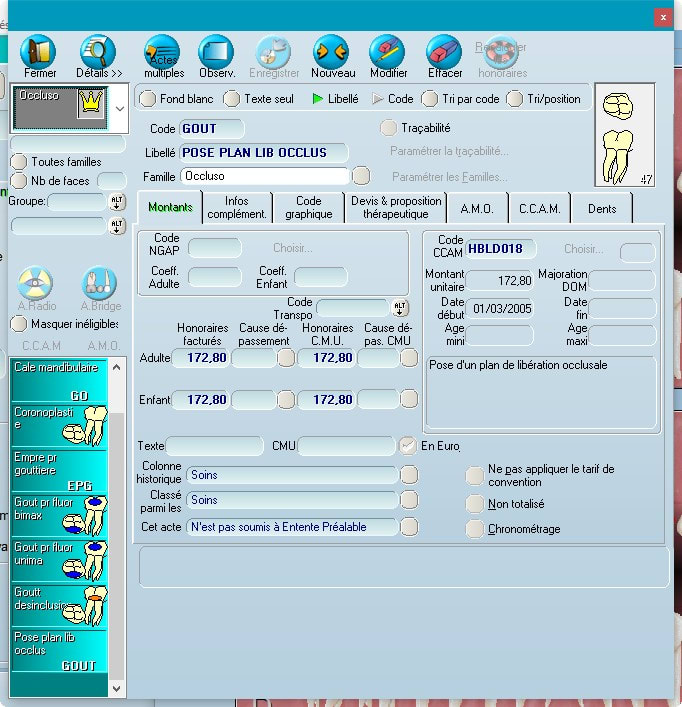Enable the Chronométrage checkbox
The width and height of the screenshot is (682, 707).
(x=474, y=529)
